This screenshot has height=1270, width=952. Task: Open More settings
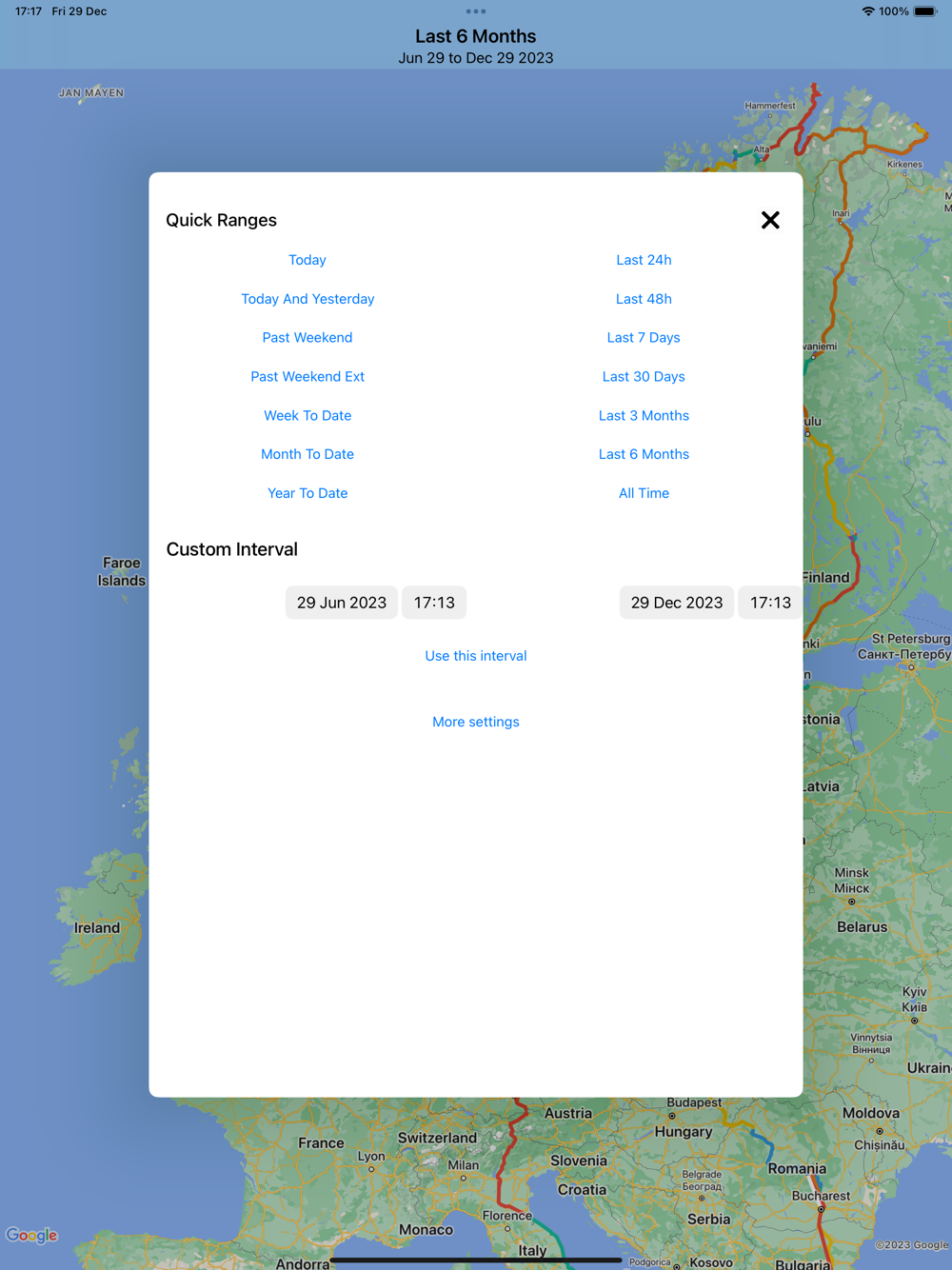pos(476,722)
